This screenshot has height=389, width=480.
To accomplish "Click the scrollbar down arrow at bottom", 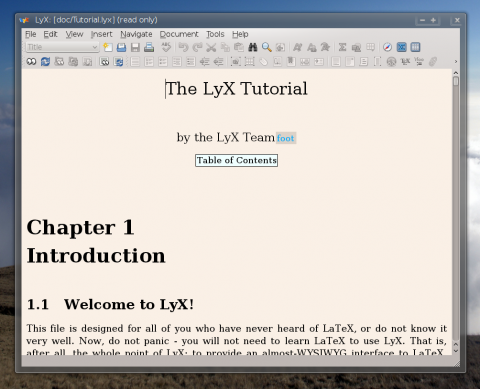I will (456, 351).
